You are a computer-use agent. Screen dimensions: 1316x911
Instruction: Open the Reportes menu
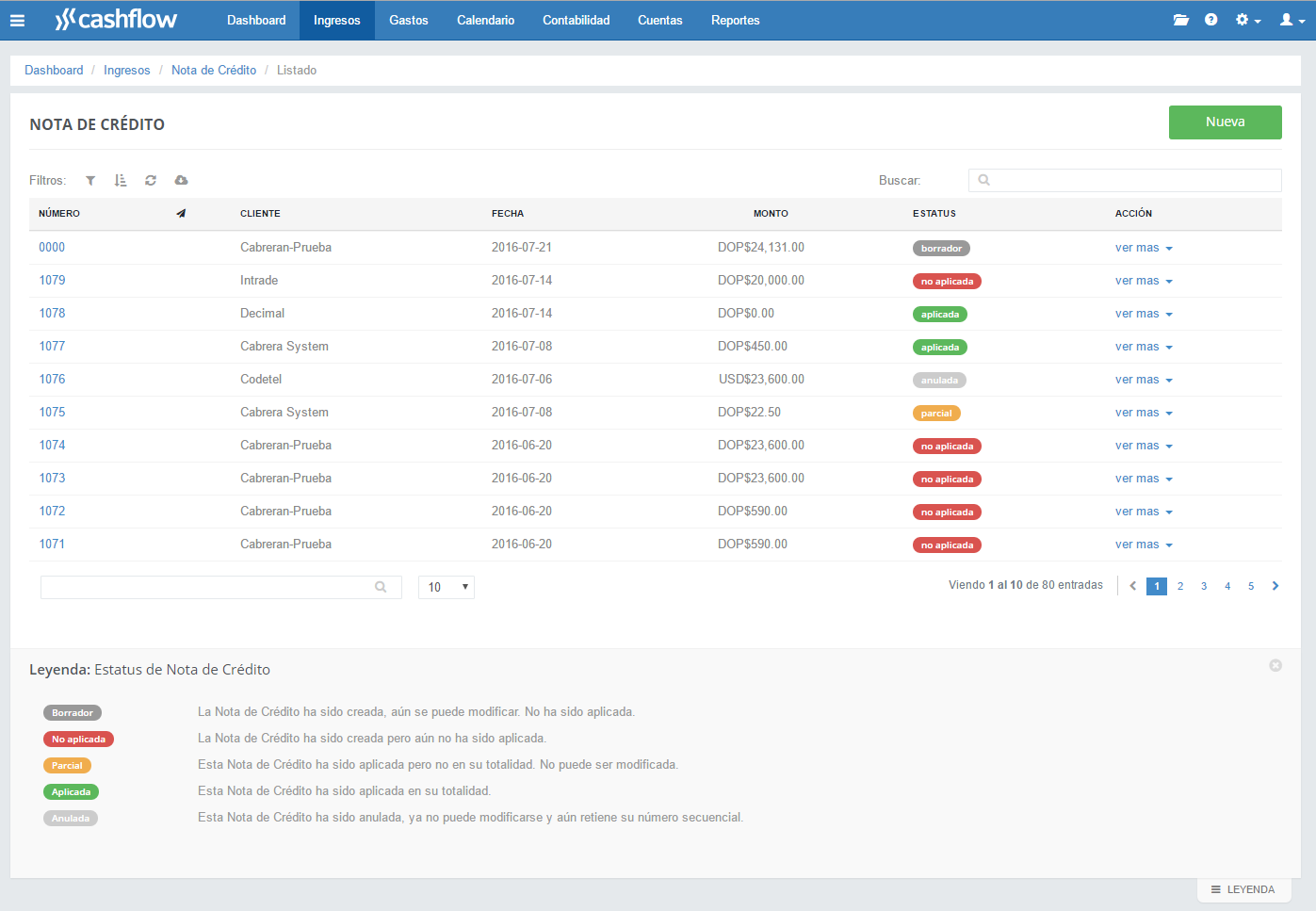[x=735, y=20]
